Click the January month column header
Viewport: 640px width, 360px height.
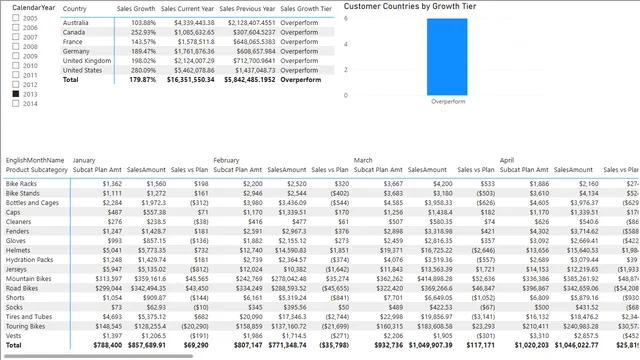(84, 160)
